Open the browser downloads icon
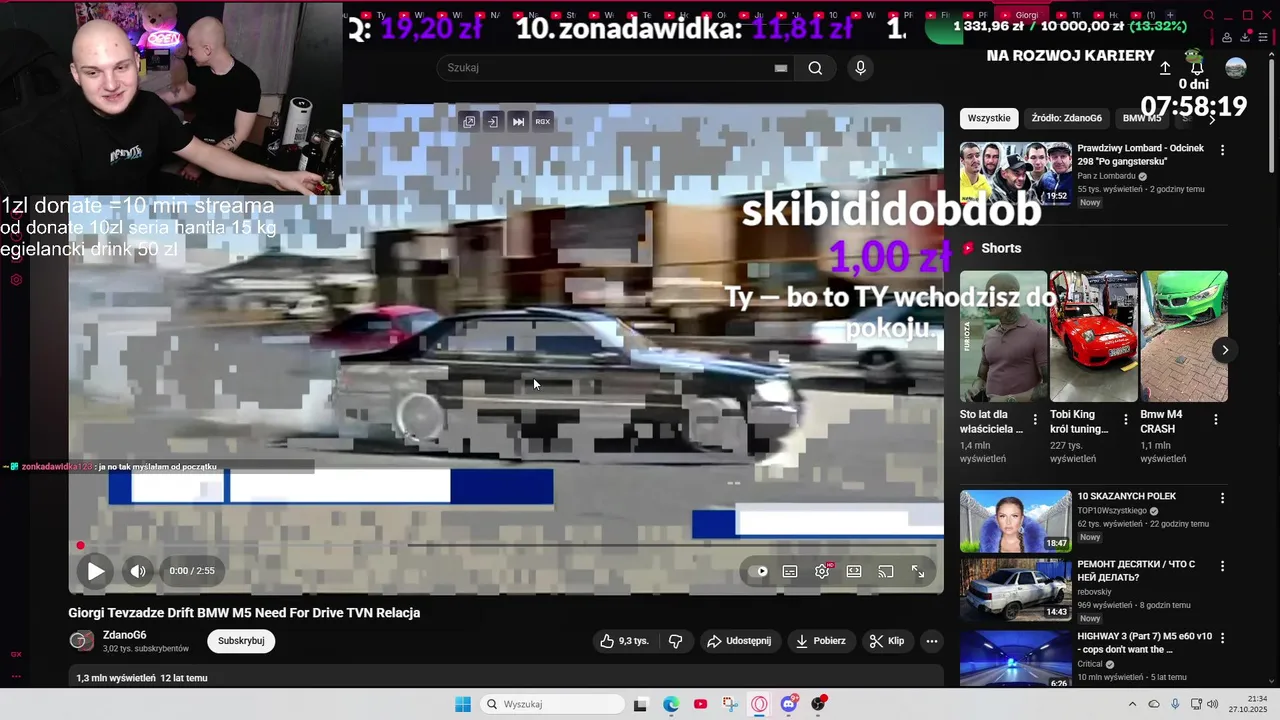The height and width of the screenshot is (720, 1280). tap(1246, 37)
